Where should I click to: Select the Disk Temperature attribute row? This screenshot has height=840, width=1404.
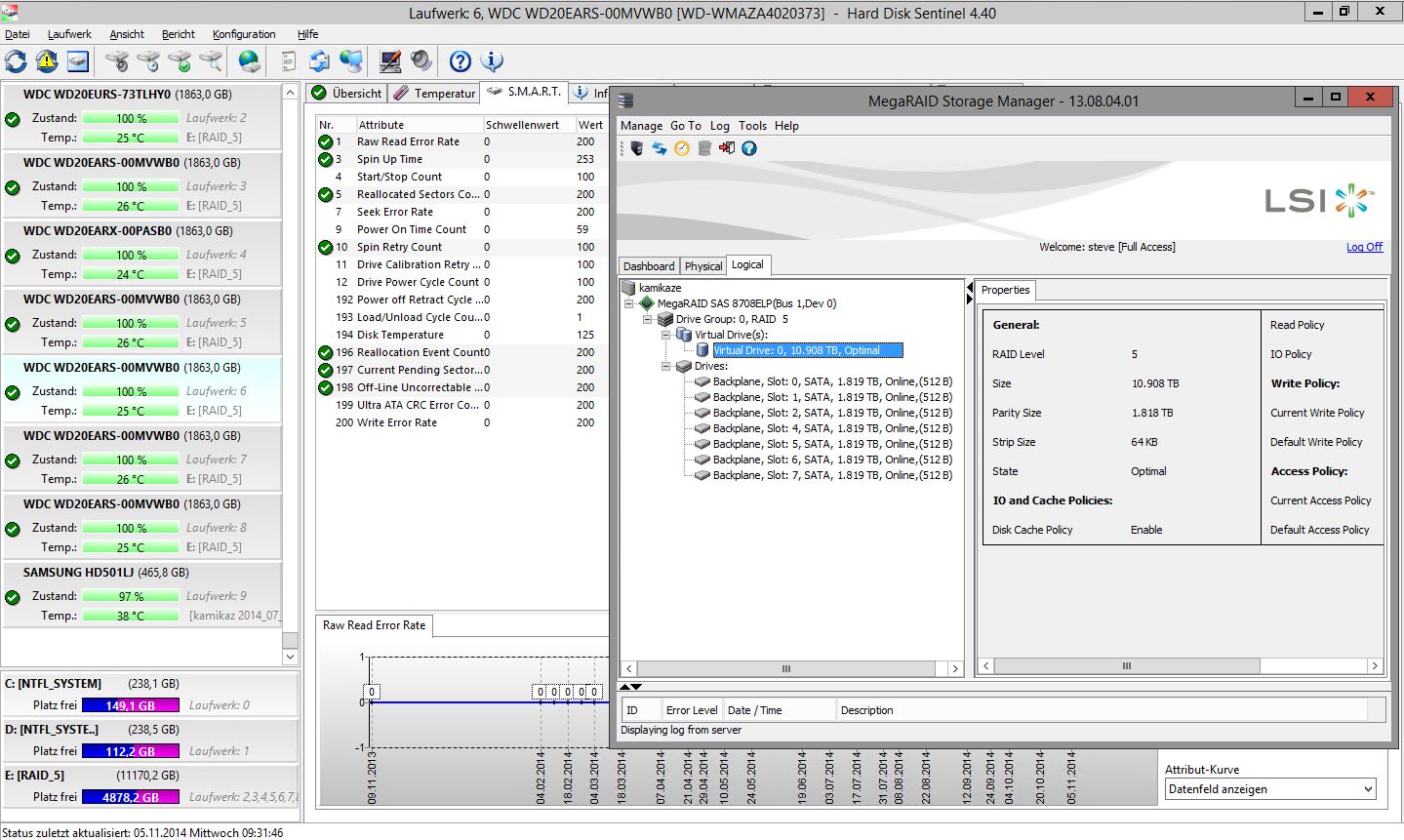pyautogui.click(x=461, y=336)
